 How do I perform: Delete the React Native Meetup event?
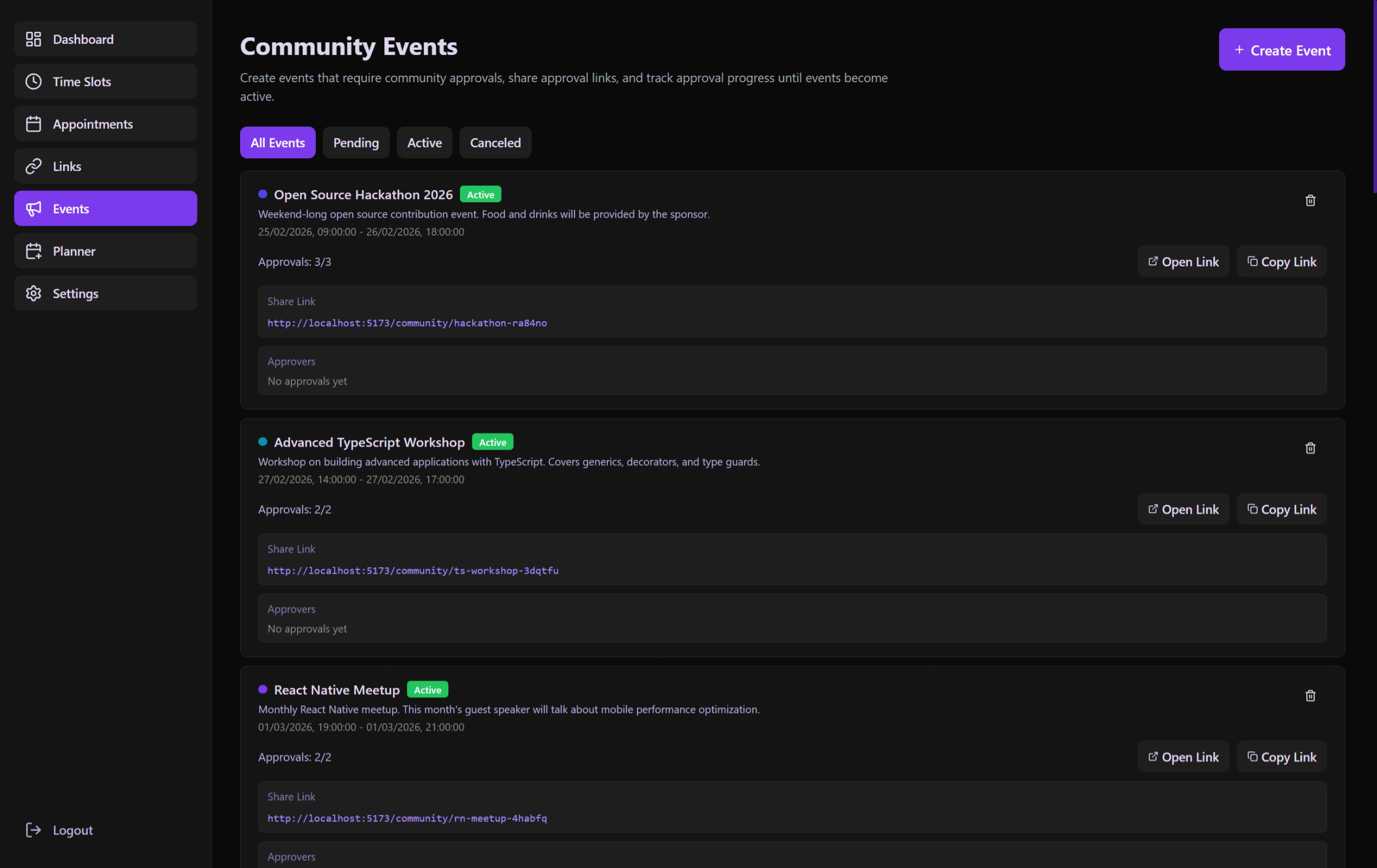click(1310, 695)
